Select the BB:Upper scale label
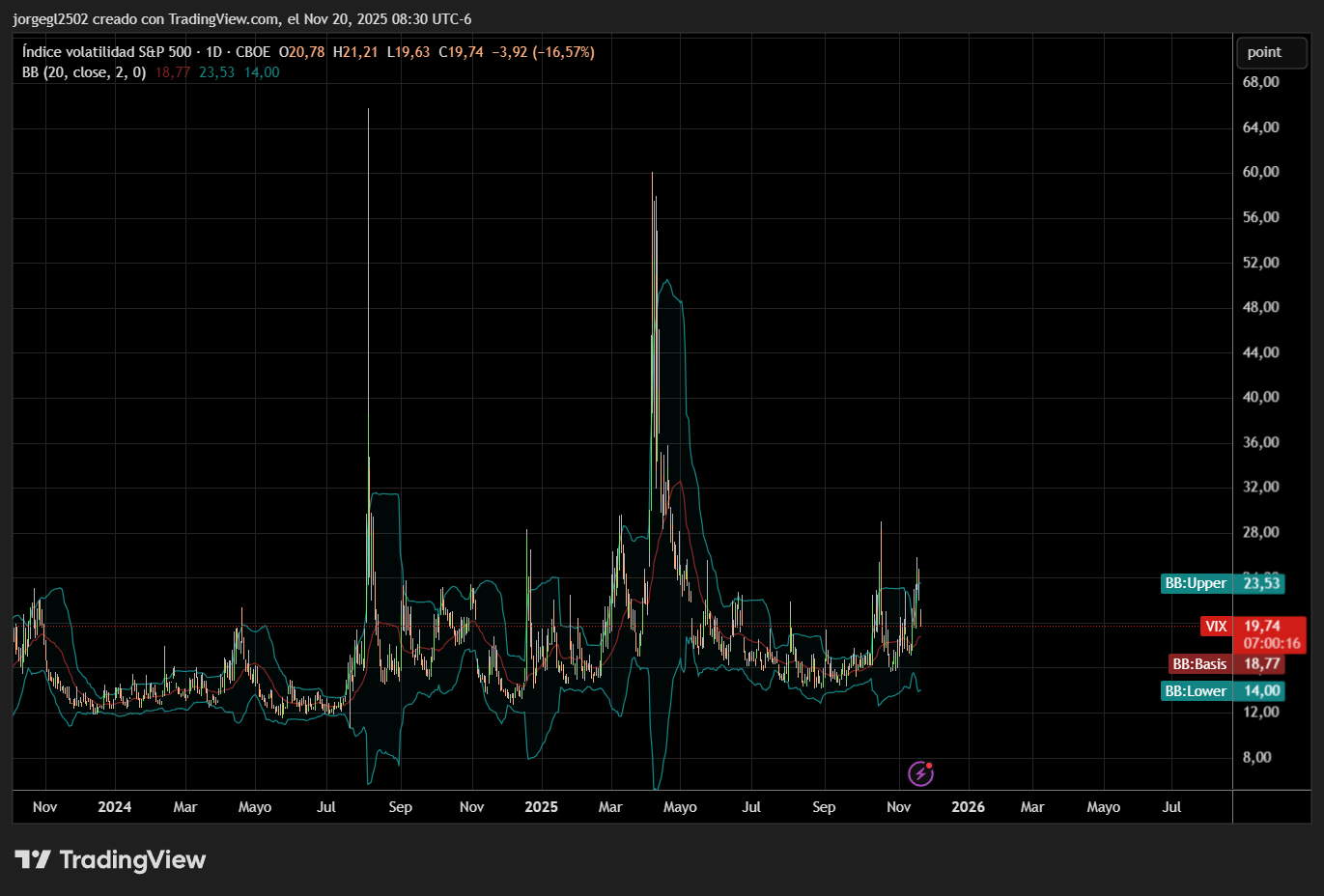The image size is (1324, 896). (x=1196, y=583)
